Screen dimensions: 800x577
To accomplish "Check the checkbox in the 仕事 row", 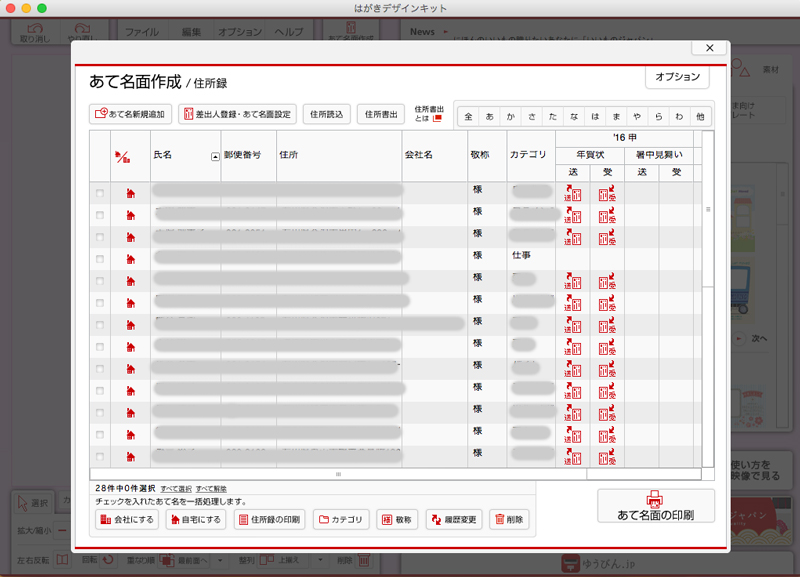I will pos(99,259).
